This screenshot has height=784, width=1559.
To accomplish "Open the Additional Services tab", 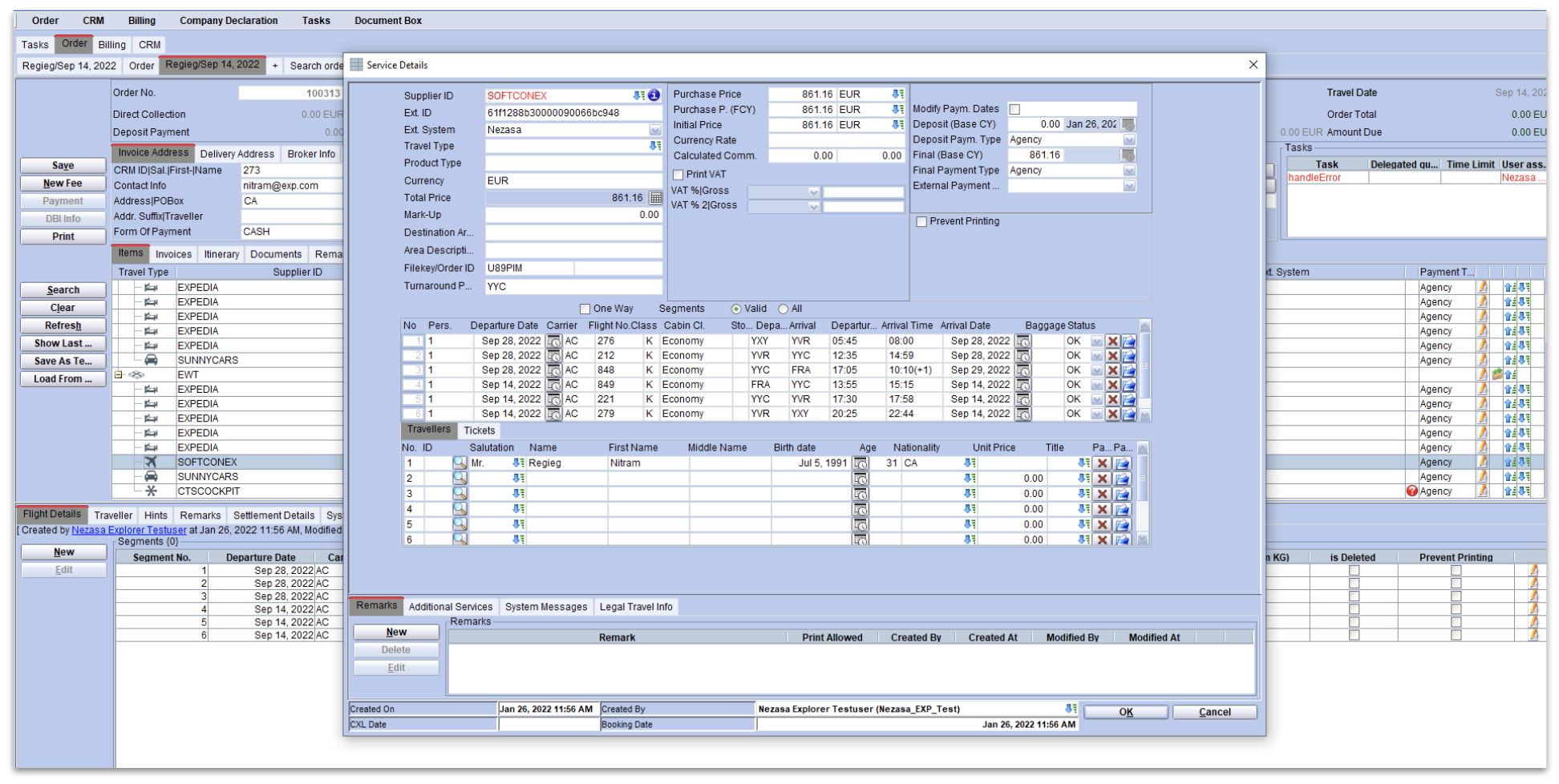I will (x=451, y=608).
